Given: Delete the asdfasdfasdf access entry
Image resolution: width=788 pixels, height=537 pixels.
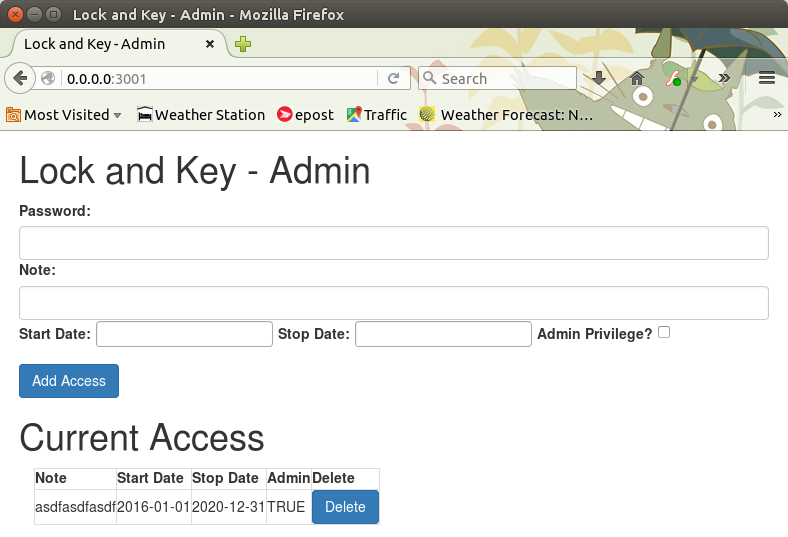Looking at the screenshot, I should point(345,507).
